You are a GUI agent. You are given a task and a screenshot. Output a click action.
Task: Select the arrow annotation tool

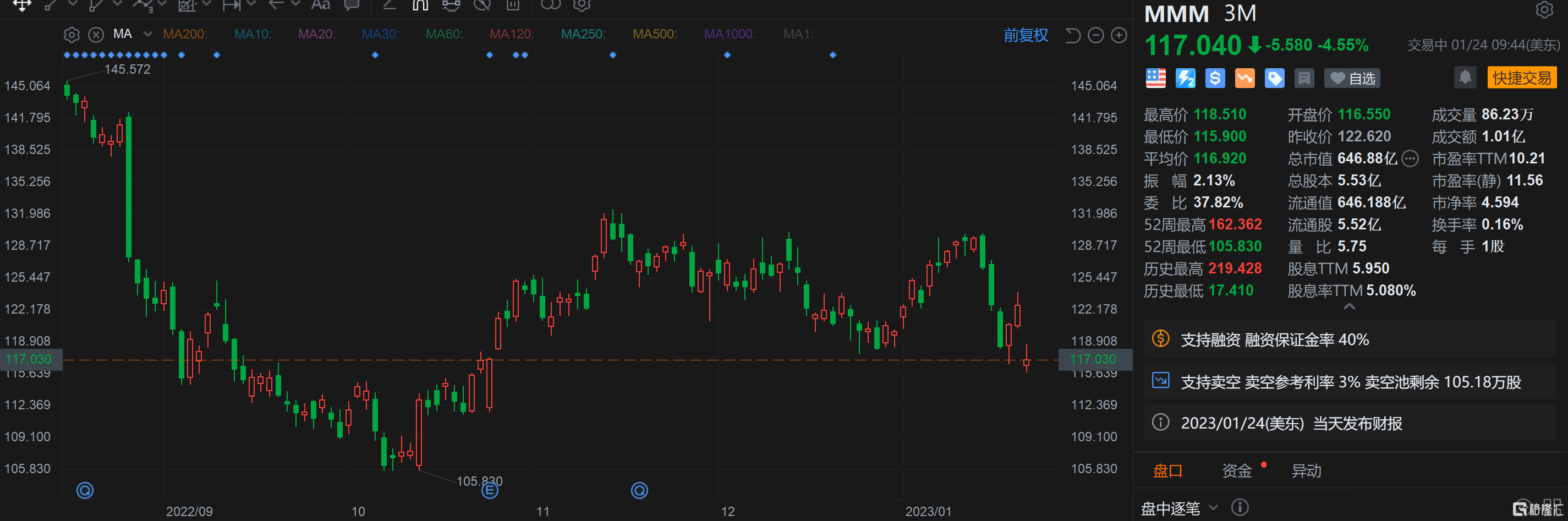[x=277, y=5]
